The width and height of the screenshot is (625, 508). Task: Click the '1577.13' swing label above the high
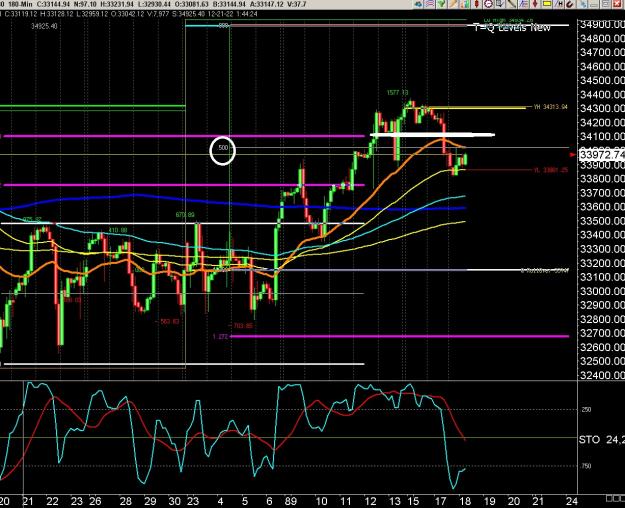(397, 93)
